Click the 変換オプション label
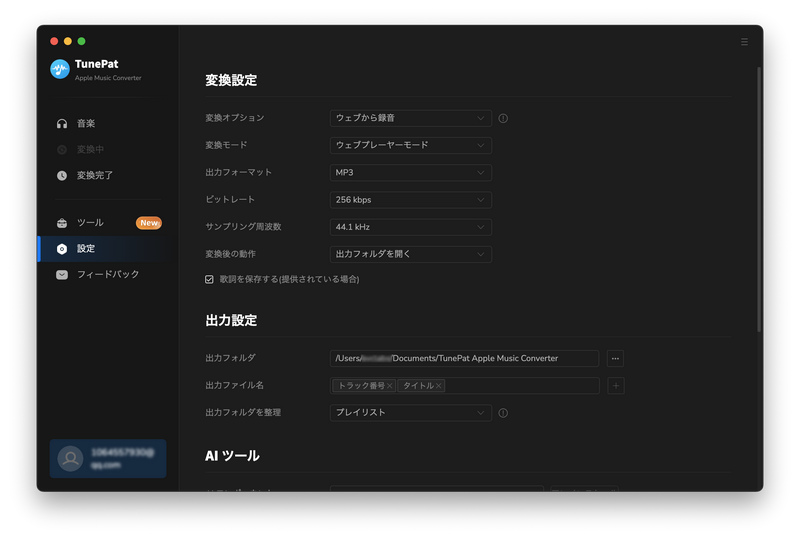 [235, 118]
